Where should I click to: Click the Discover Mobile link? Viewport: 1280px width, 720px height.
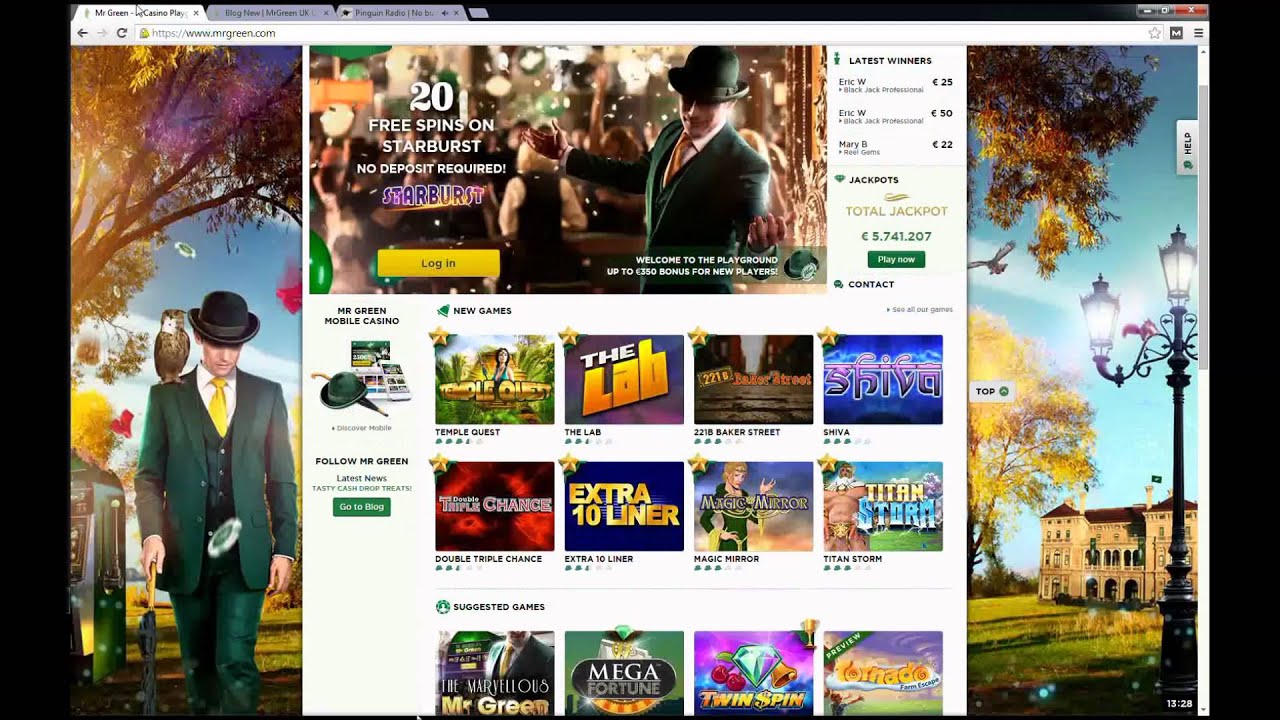click(362, 428)
